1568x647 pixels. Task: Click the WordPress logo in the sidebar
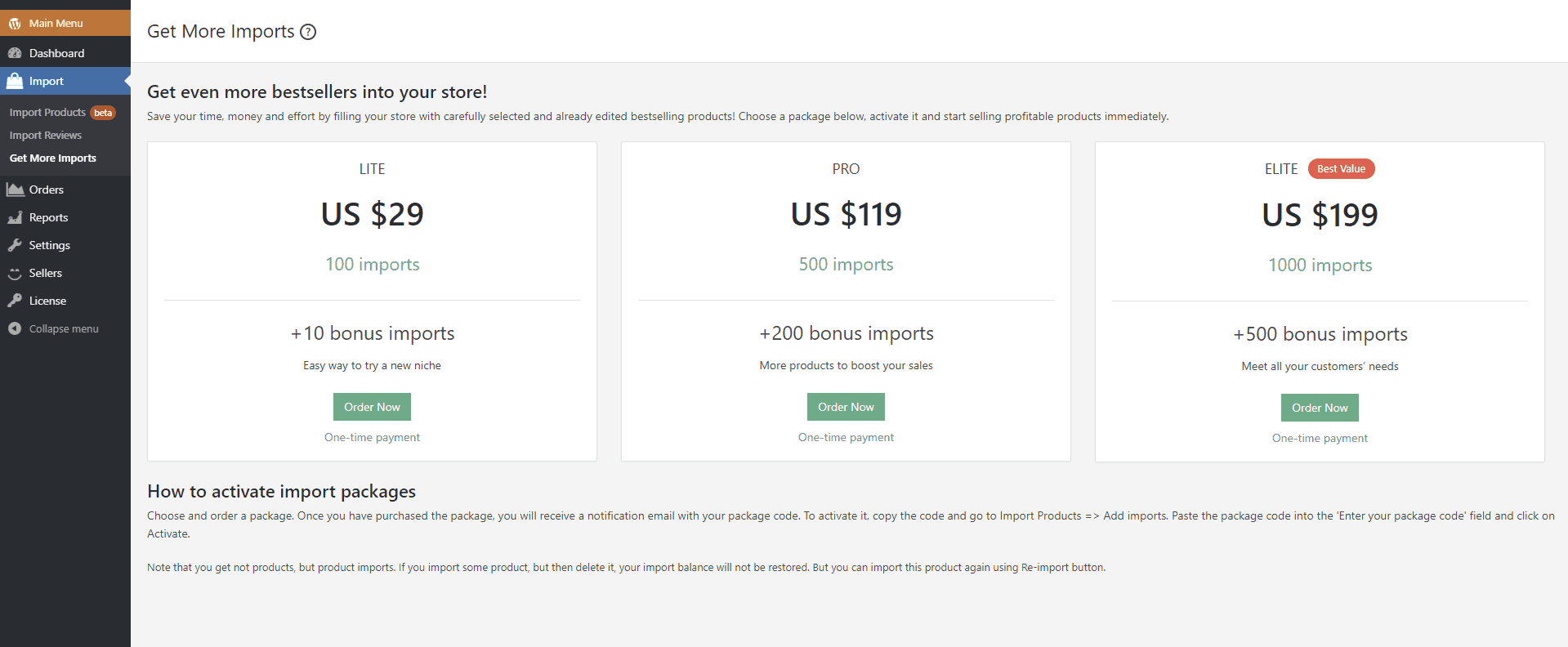coord(14,23)
